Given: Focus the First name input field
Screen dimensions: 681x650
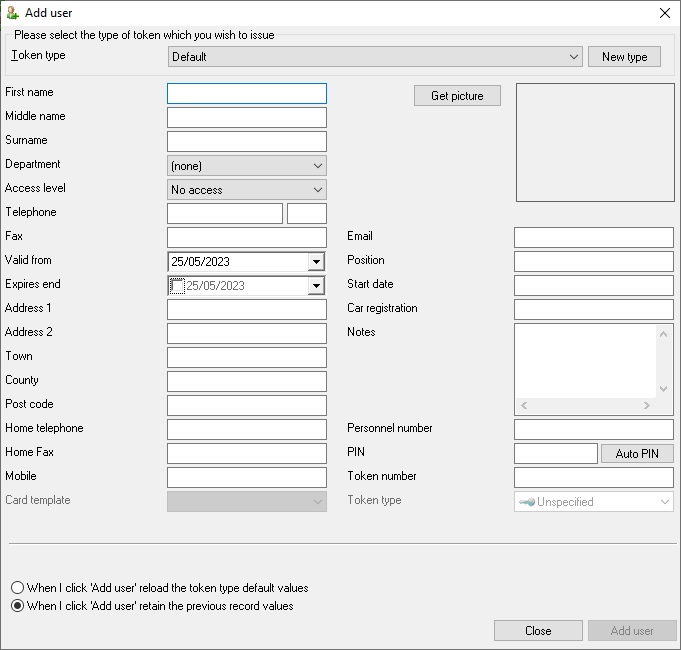Looking at the screenshot, I should pos(247,93).
